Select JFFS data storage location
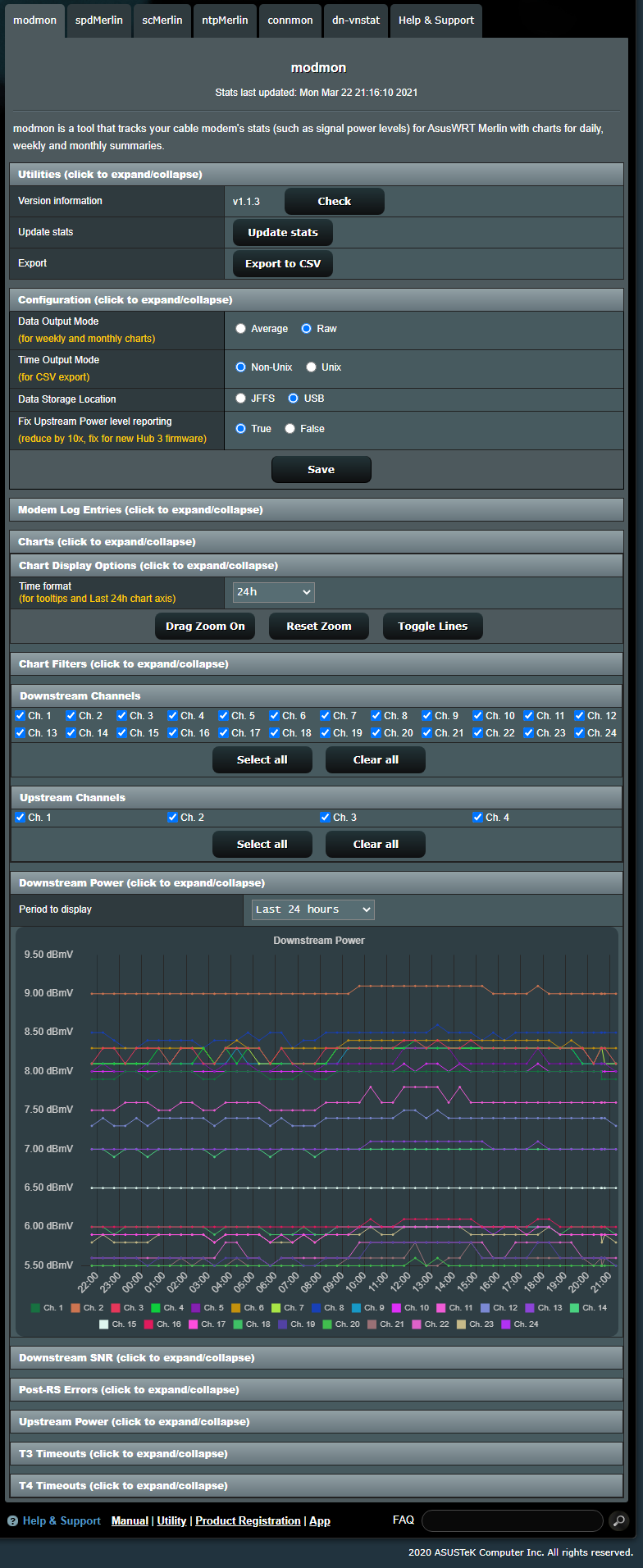Viewport: 643px width, 1568px height. point(241,399)
